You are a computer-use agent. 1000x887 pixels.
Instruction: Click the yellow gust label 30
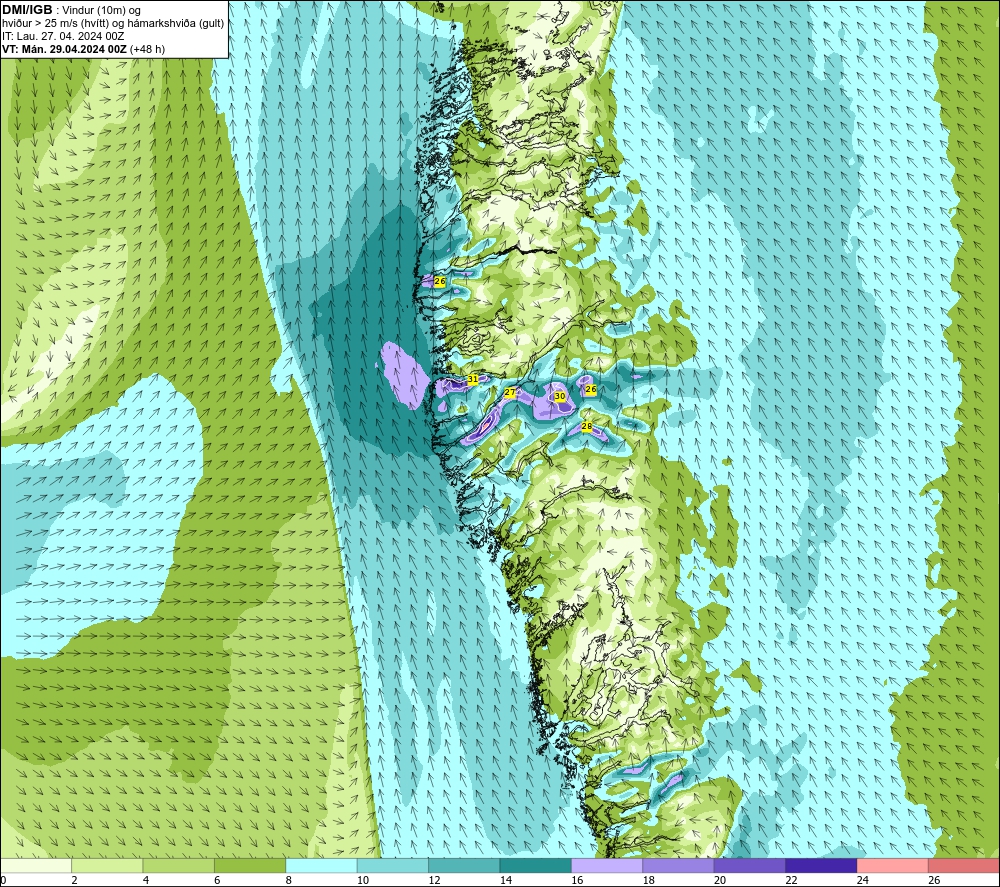pyautogui.click(x=560, y=396)
